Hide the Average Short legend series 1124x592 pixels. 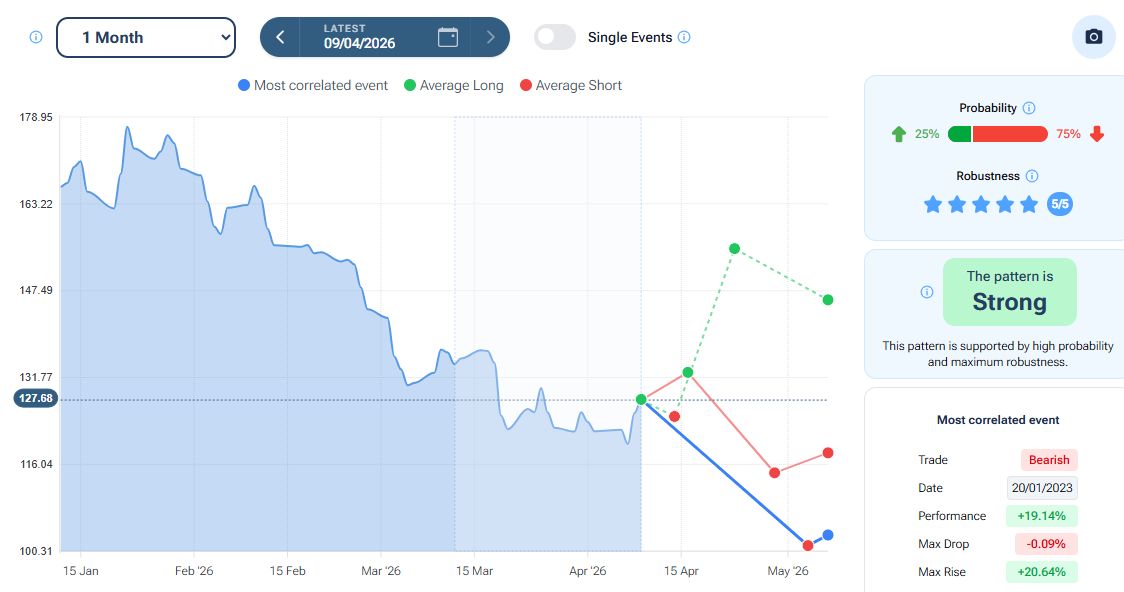coord(571,86)
